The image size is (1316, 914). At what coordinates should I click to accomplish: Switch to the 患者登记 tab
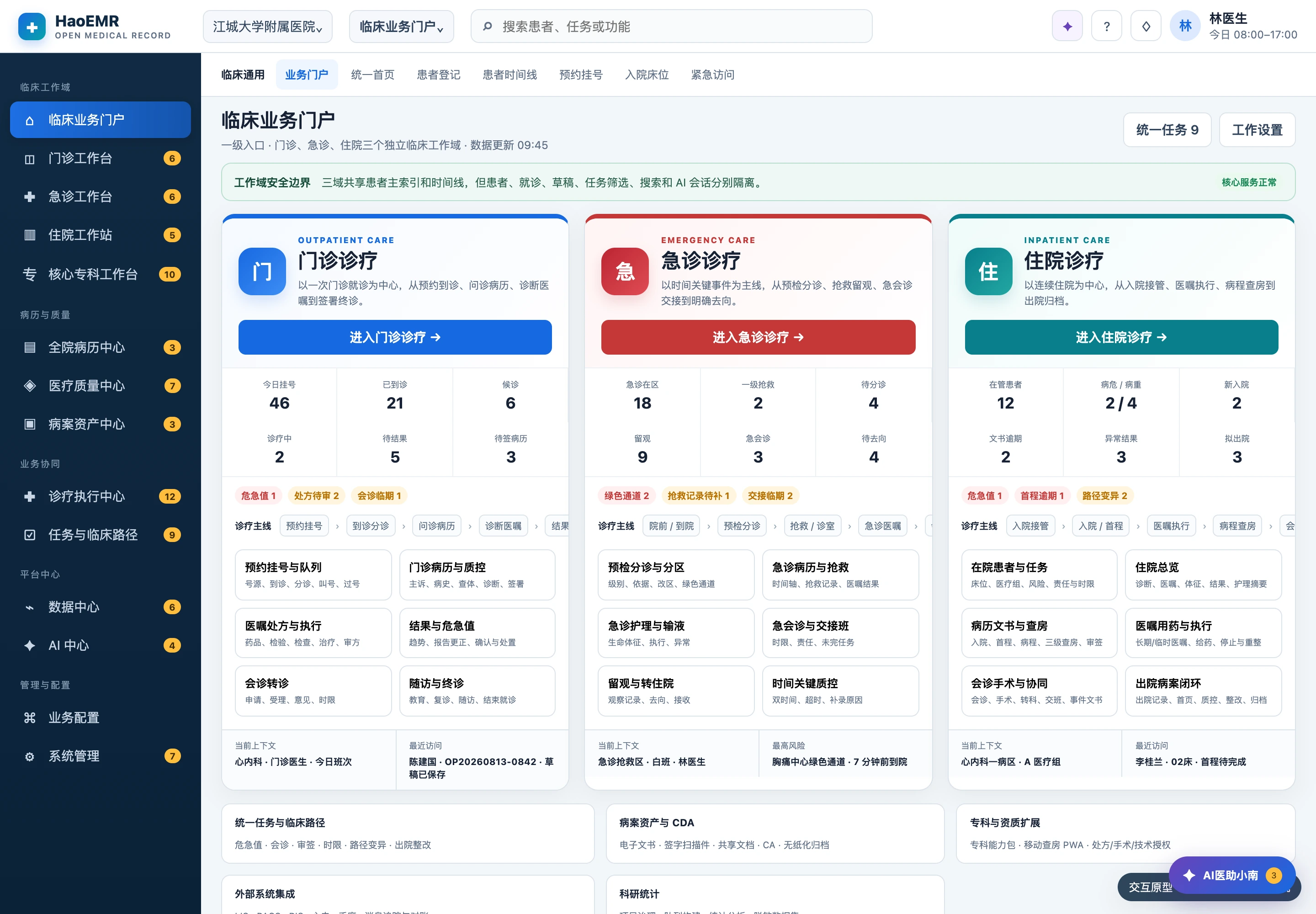pos(439,74)
